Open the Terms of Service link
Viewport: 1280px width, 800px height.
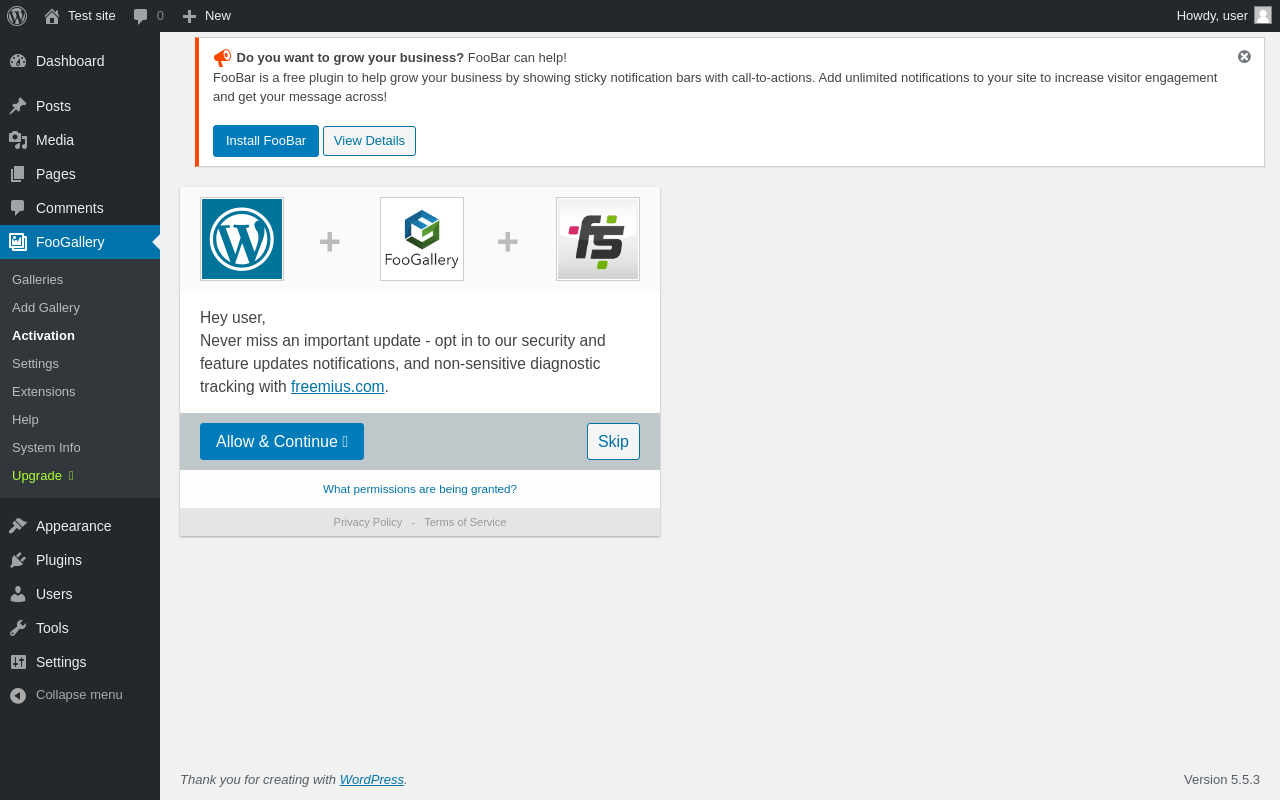coord(465,522)
